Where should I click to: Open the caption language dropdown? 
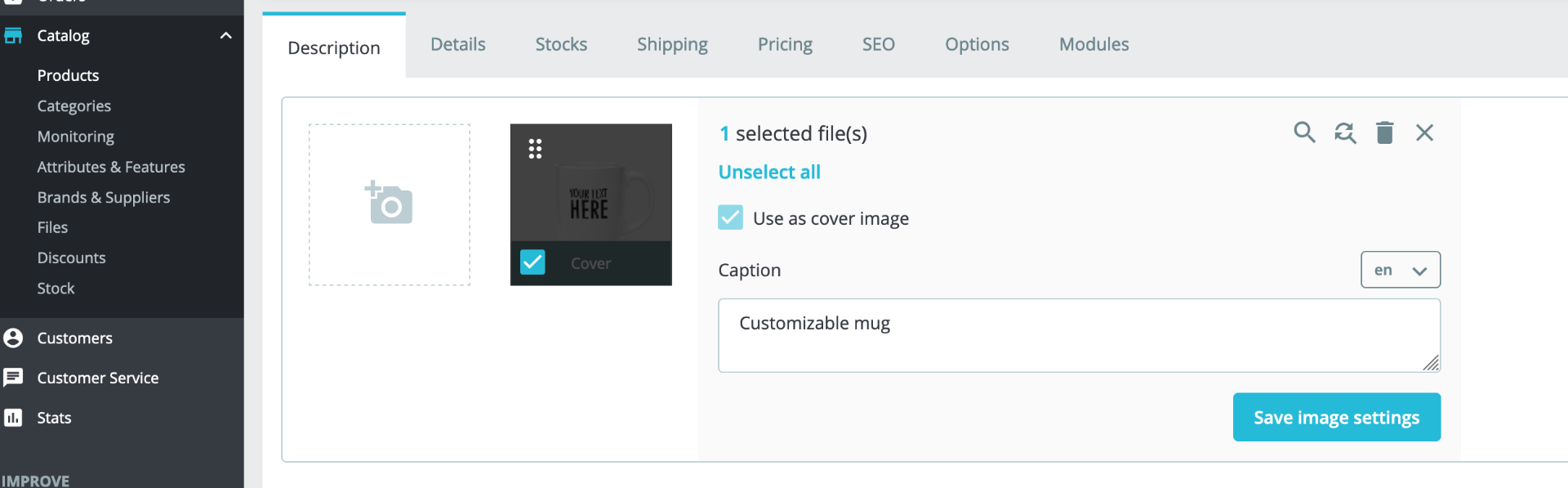pyautogui.click(x=1400, y=270)
